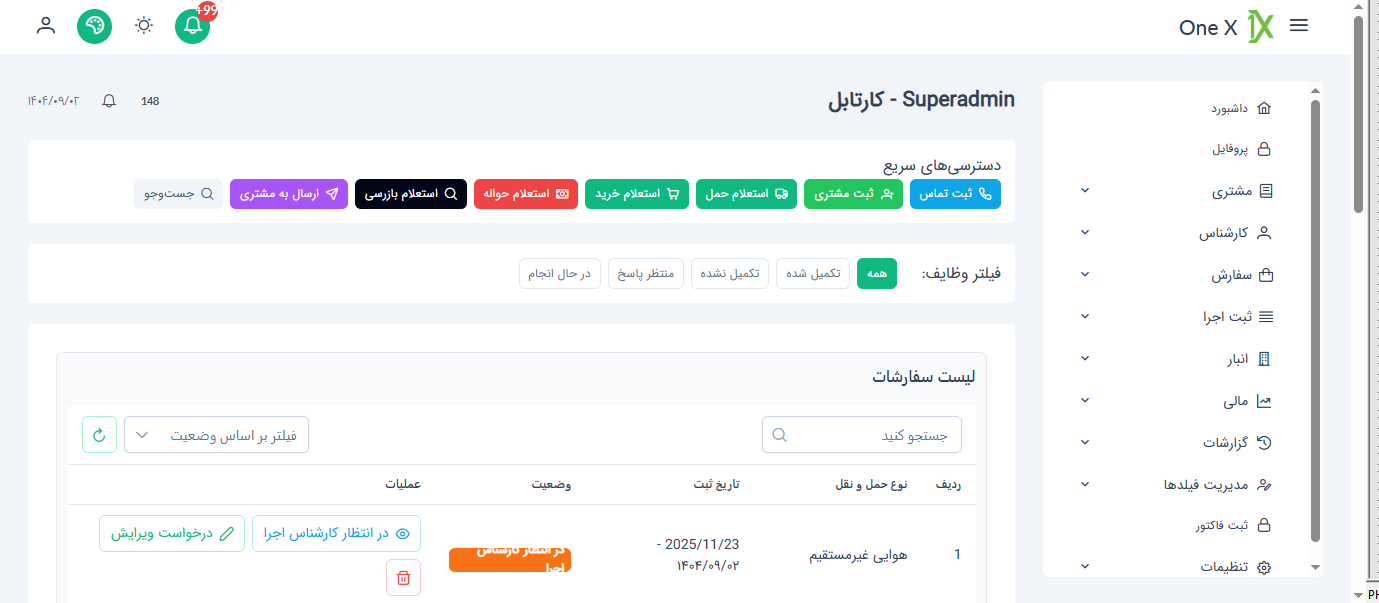Screen dimensions: 1379x603
Task: Show order details via eye icon
Action: (403, 533)
